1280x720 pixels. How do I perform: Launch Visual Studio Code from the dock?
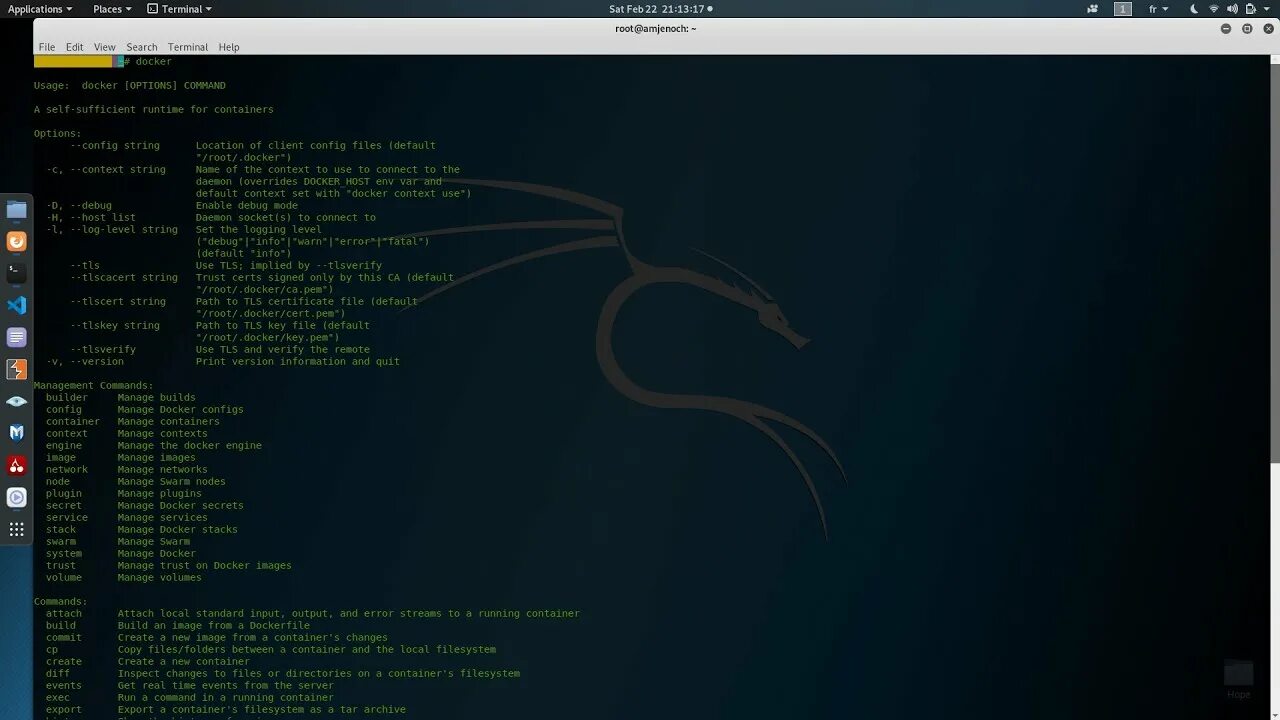click(x=16, y=305)
